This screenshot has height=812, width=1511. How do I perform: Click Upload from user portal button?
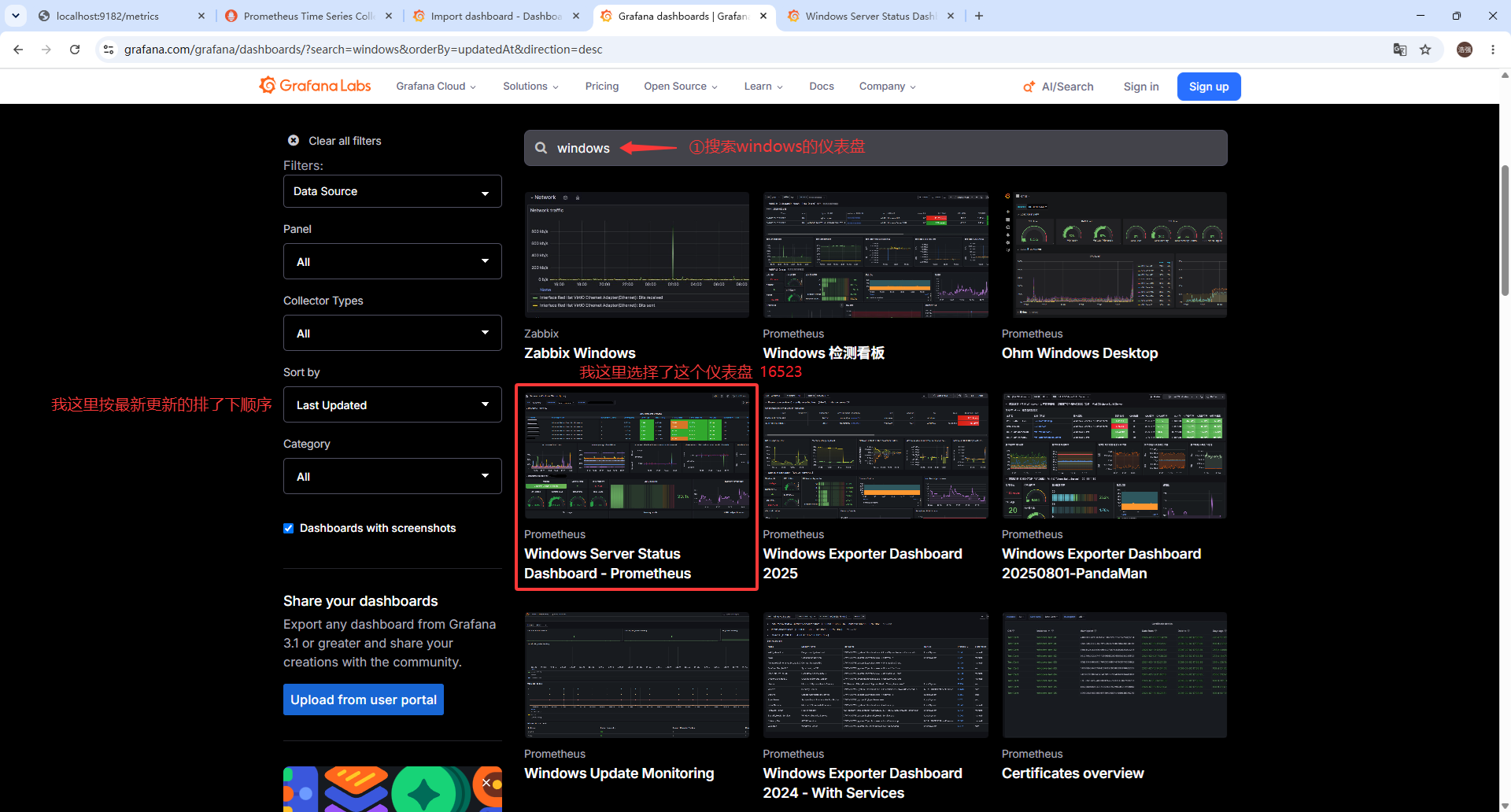tap(364, 699)
